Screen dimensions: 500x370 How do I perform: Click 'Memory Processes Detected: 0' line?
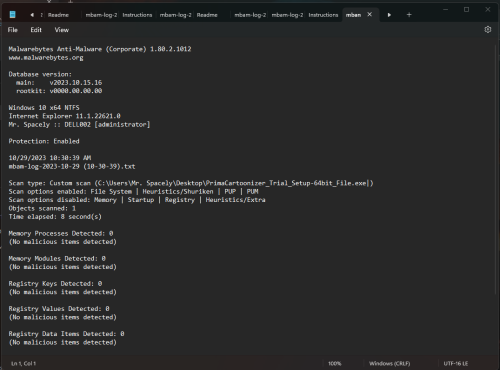(x=61, y=233)
